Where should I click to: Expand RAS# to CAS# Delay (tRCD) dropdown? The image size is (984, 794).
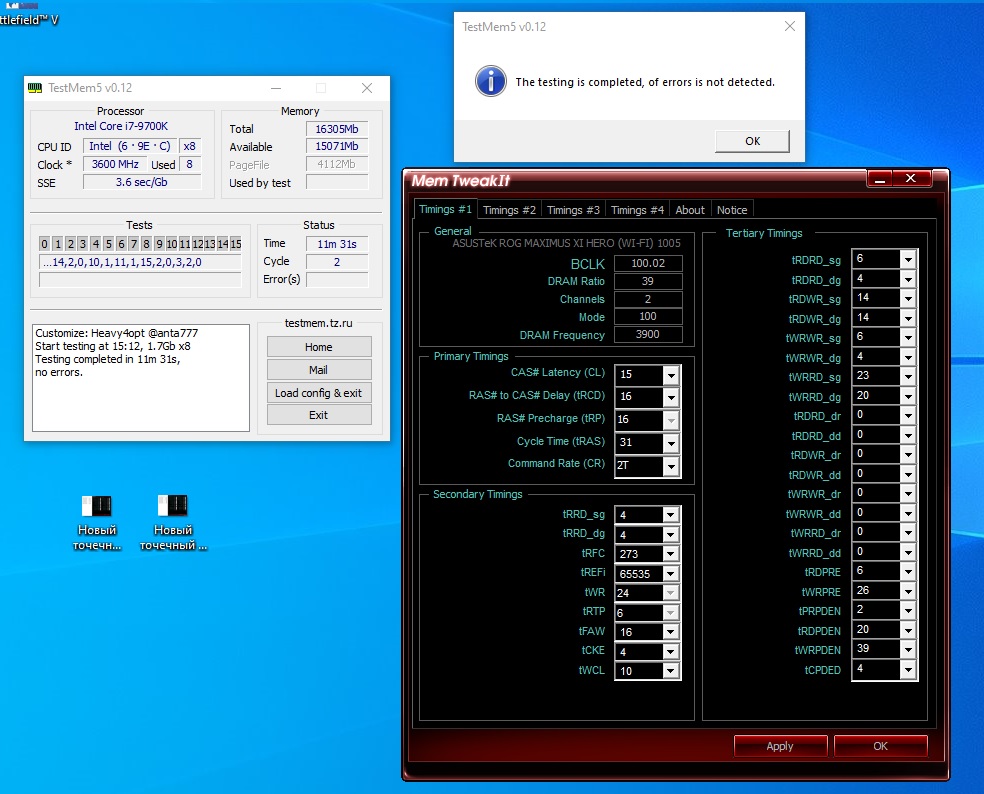(671, 397)
